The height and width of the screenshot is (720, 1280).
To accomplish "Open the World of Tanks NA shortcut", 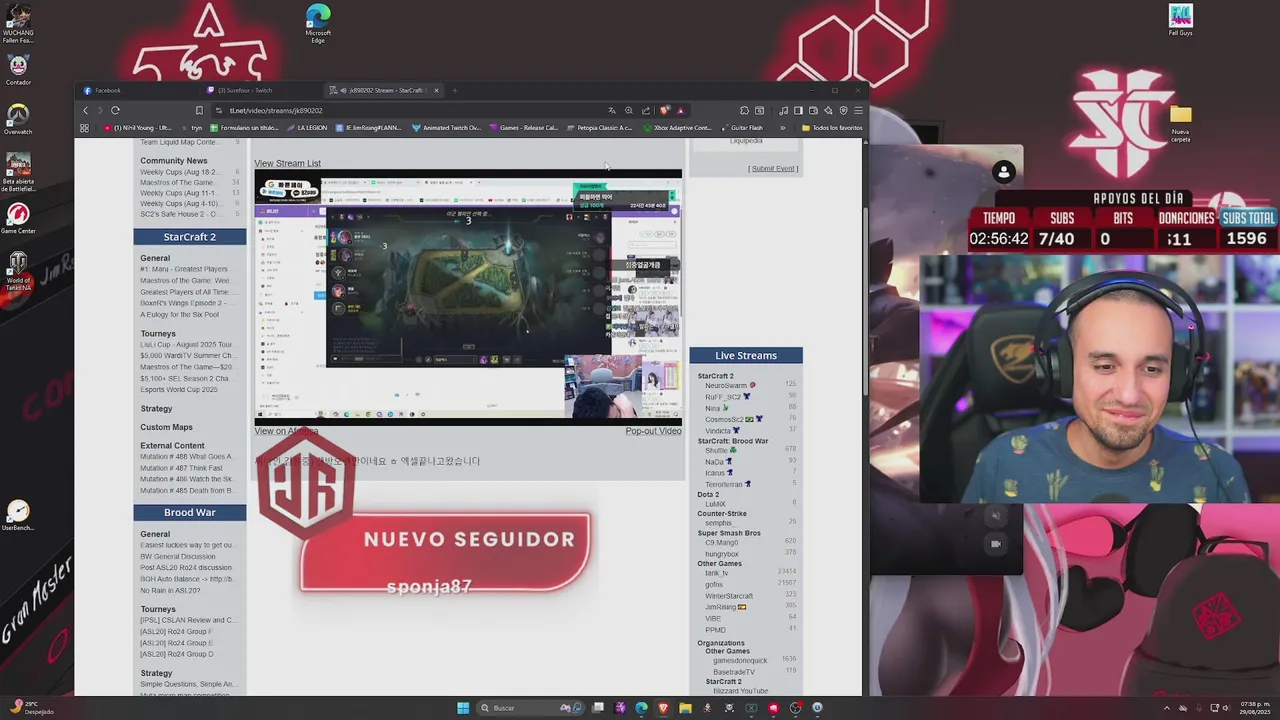I will pos(18,270).
